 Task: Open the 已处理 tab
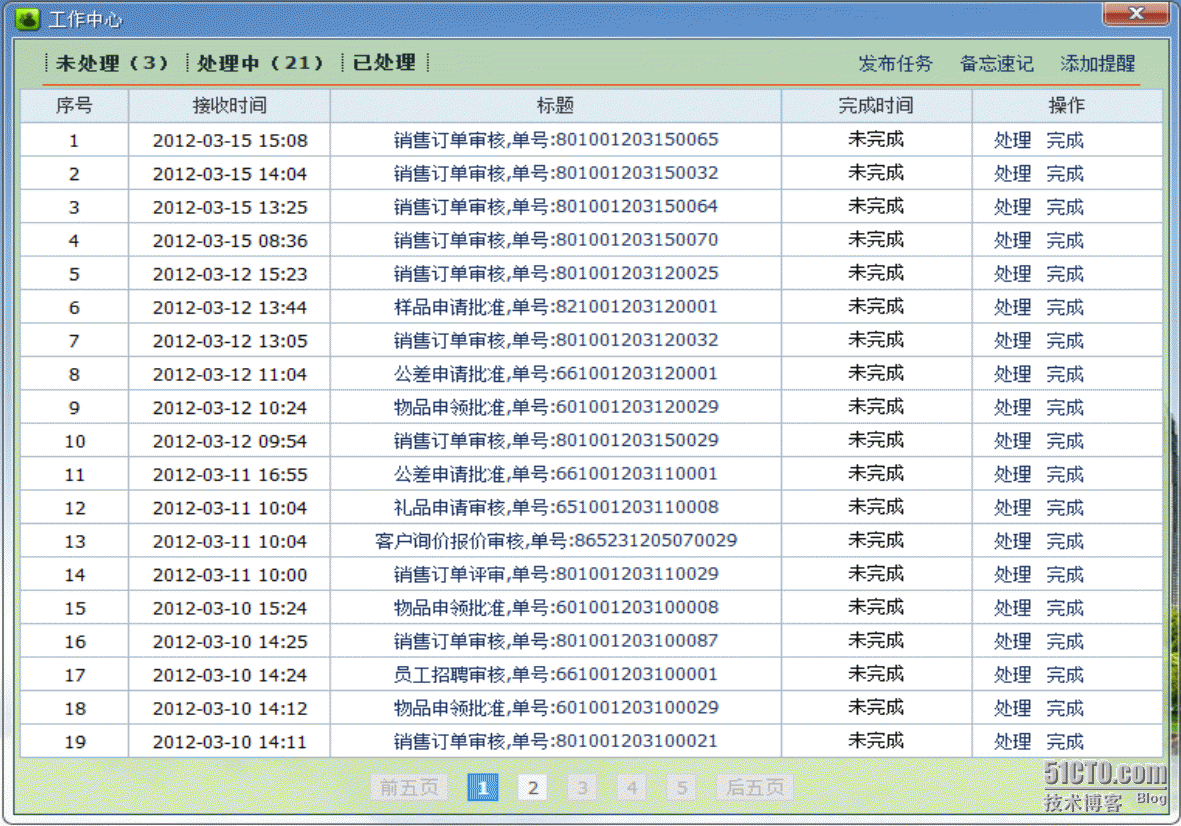(x=384, y=62)
